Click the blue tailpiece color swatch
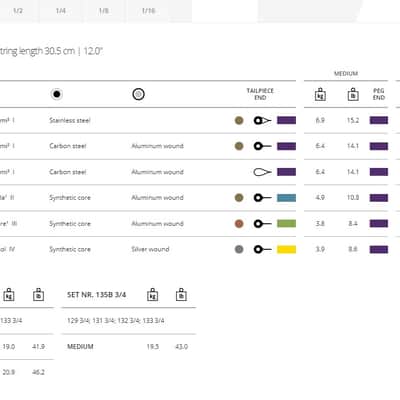The height and width of the screenshot is (400, 400). pyautogui.click(x=286, y=198)
